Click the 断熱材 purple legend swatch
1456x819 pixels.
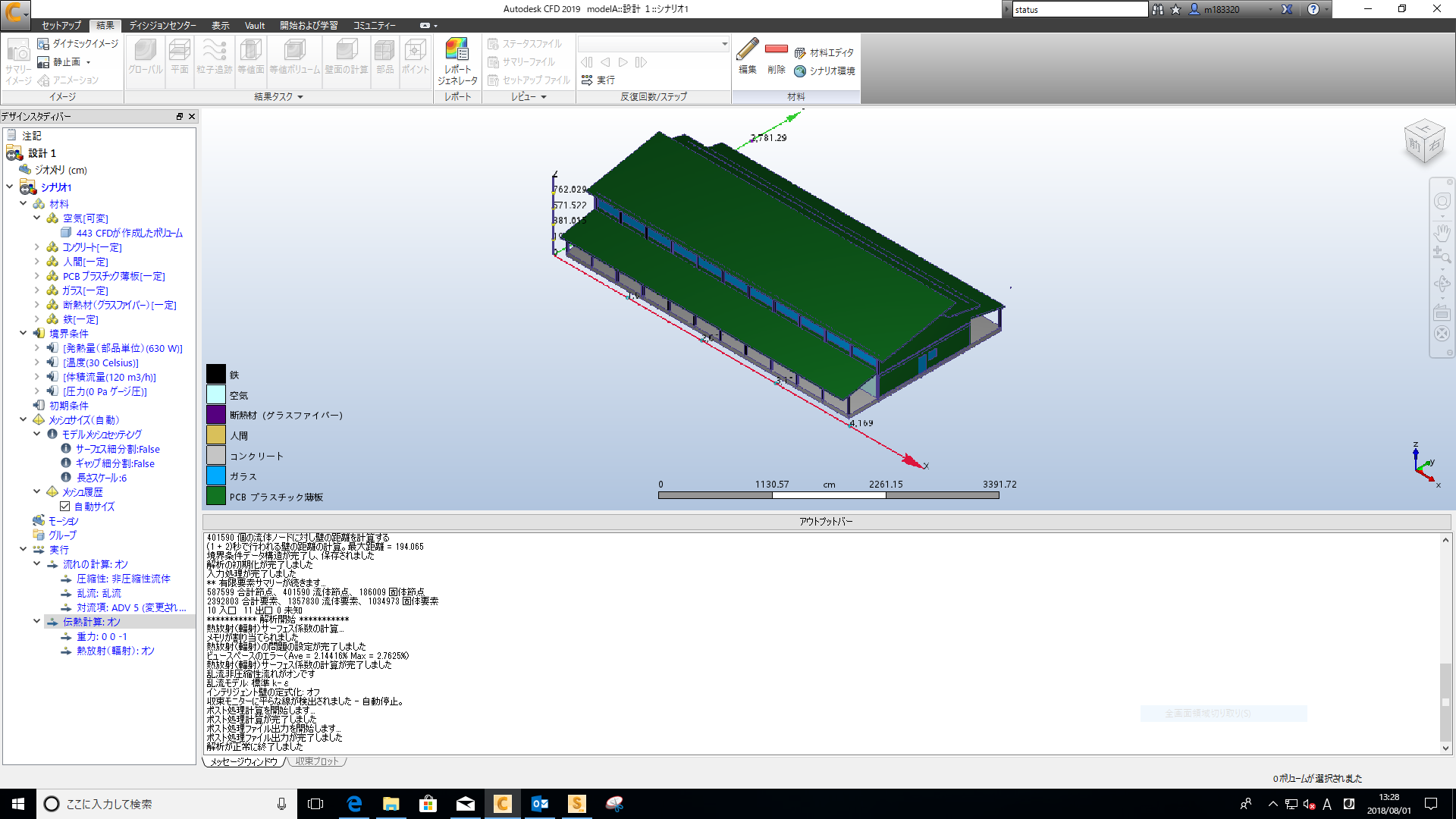click(x=216, y=414)
